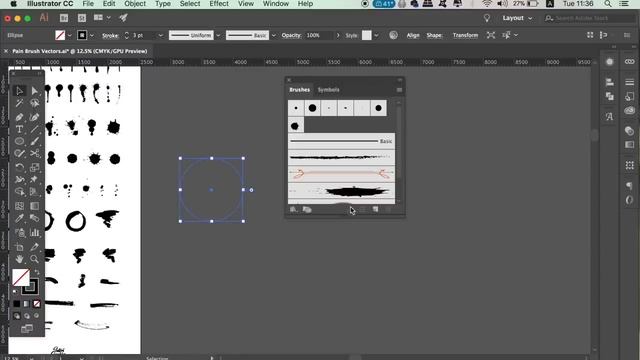This screenshot has height=360, width=640.
Task: Apply Gradient mode to fill
Action: tap(27, 304)
